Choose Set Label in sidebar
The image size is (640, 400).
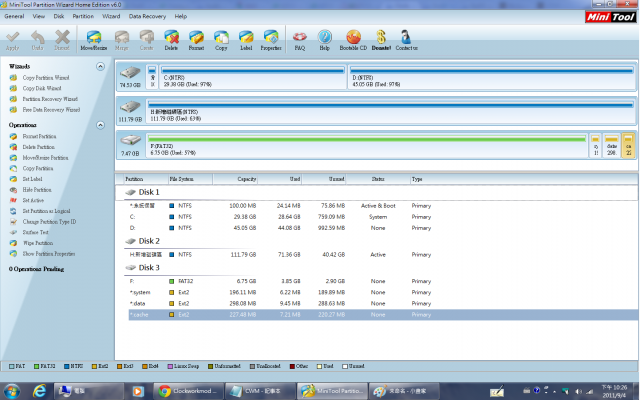tap(32, 179)
